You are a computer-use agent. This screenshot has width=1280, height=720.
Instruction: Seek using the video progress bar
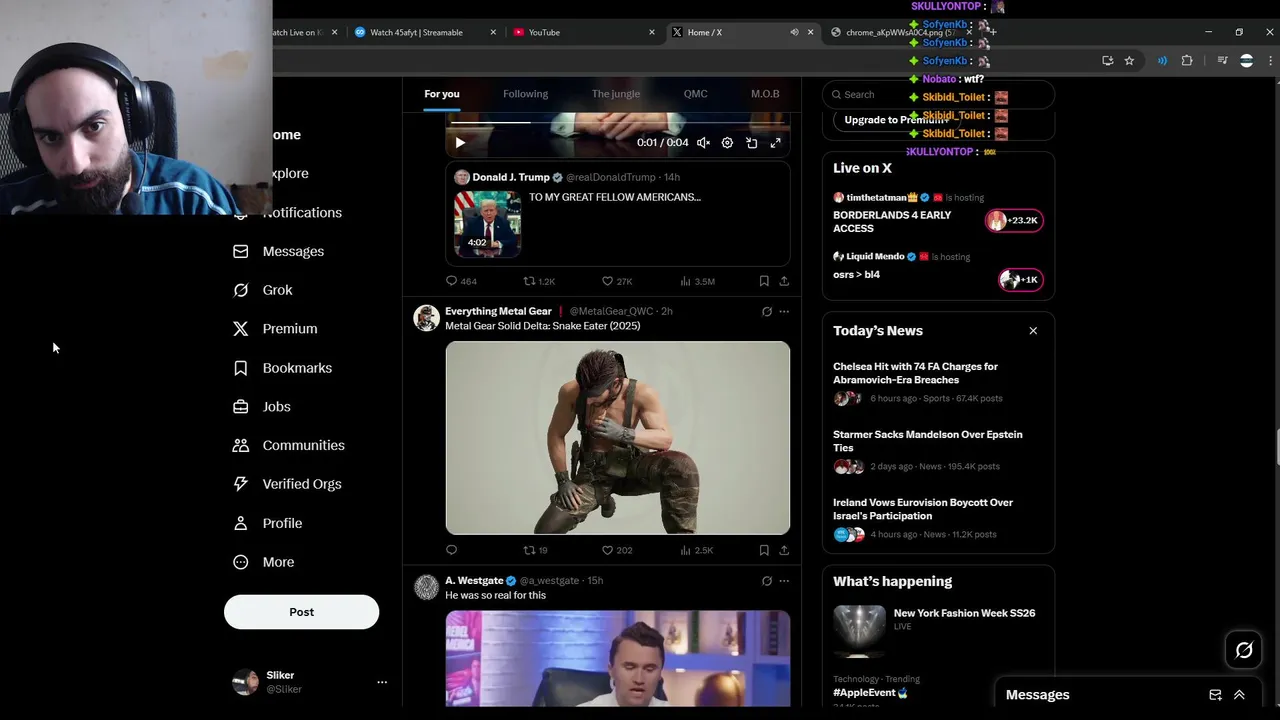(x=617, y=122)
